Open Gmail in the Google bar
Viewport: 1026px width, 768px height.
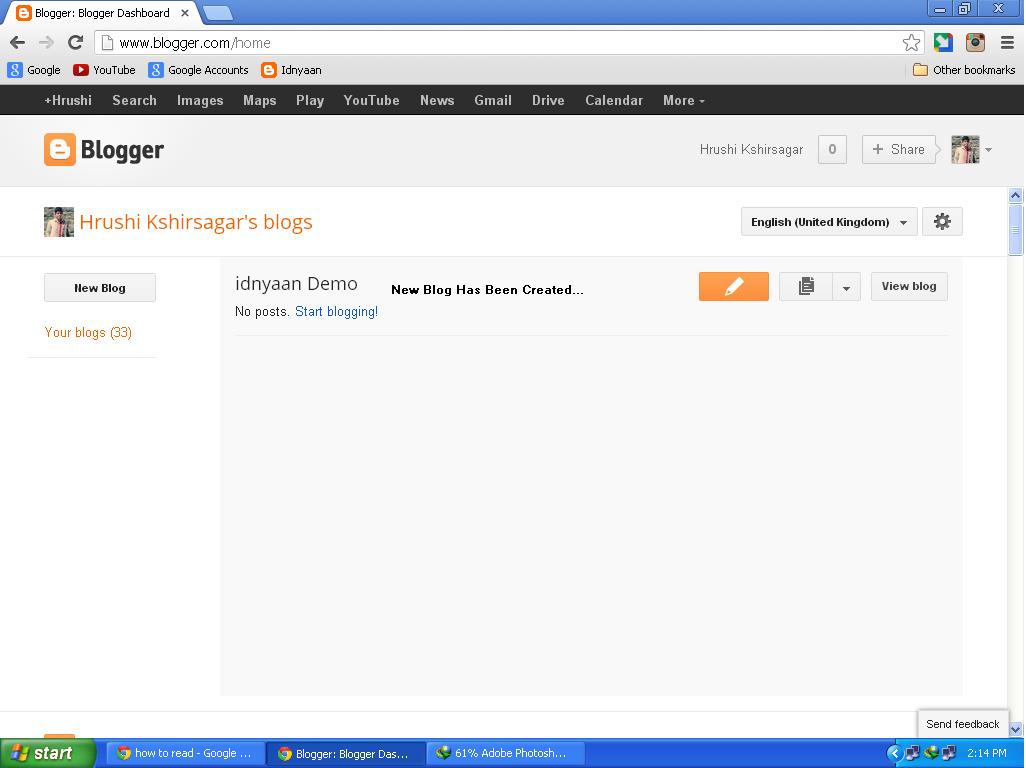click(493, 101)
